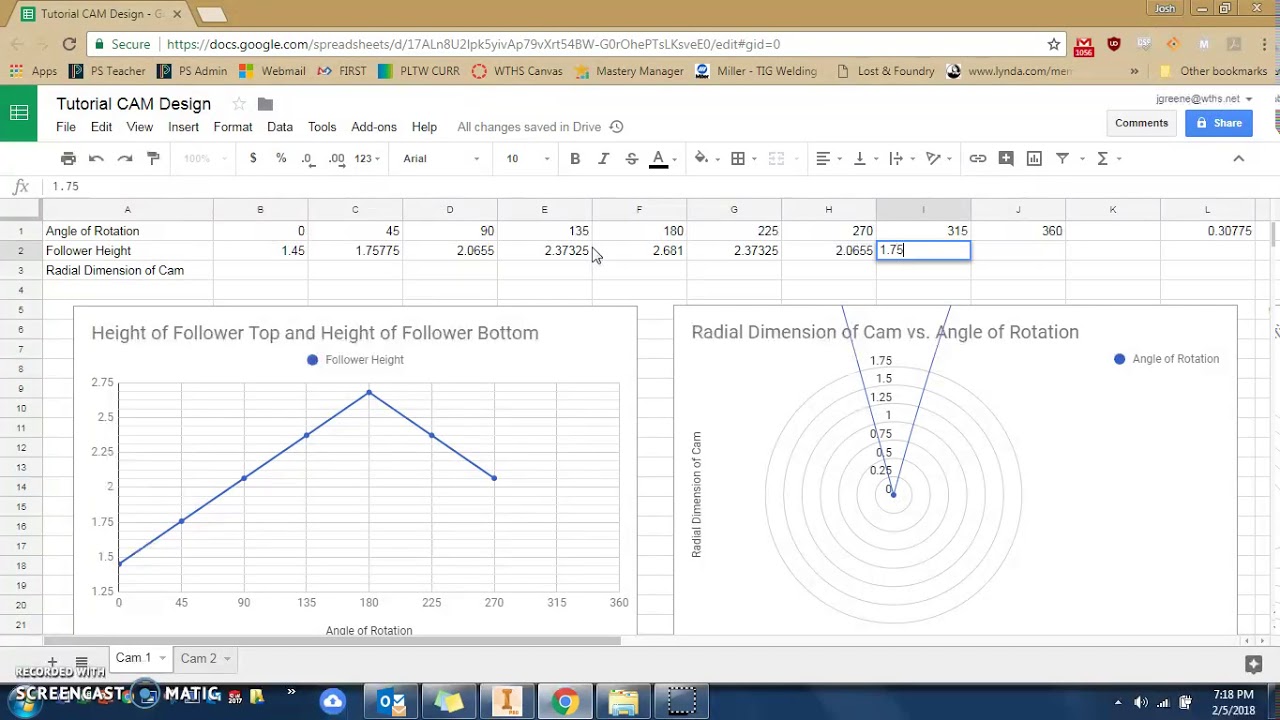
Task: Open the Tools menu
Action: pos(322,127)
